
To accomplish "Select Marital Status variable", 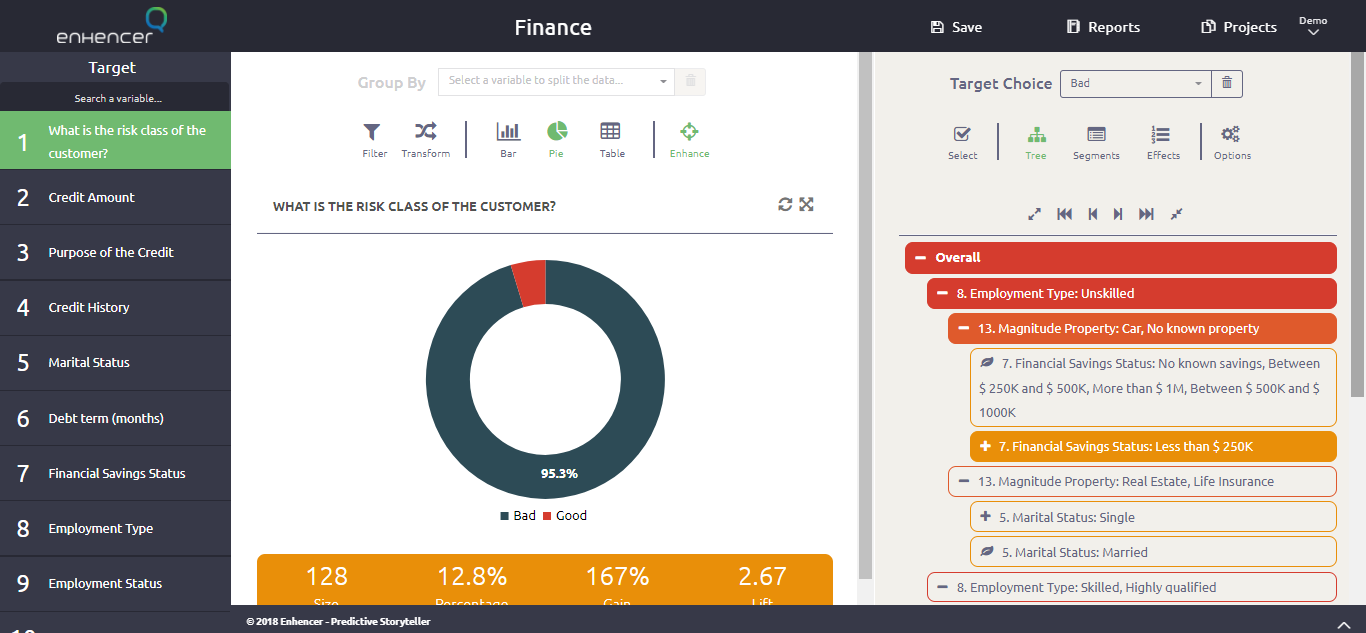I will pyautogui.click(x=115, y=362).
